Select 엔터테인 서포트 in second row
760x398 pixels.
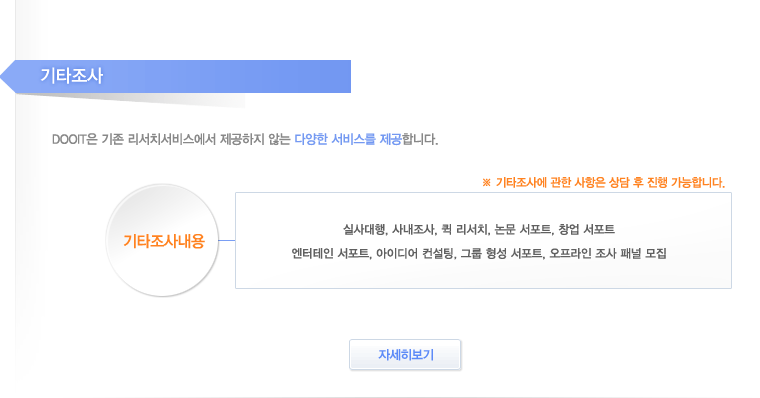[331, 254]
